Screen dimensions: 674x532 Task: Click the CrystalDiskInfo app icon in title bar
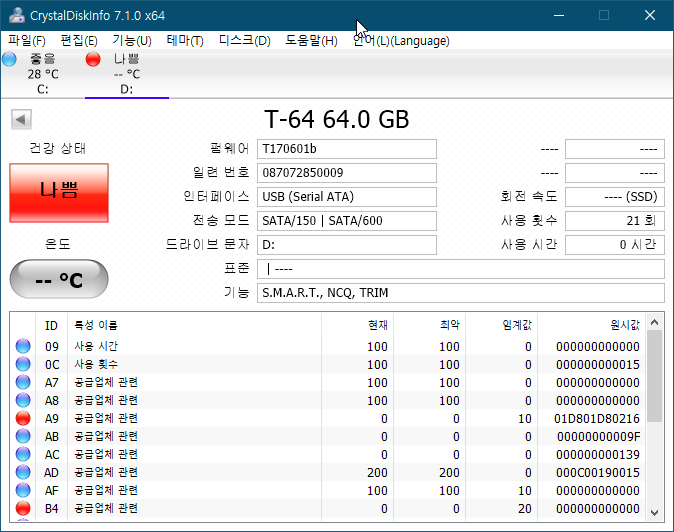[x=17, y=15]
